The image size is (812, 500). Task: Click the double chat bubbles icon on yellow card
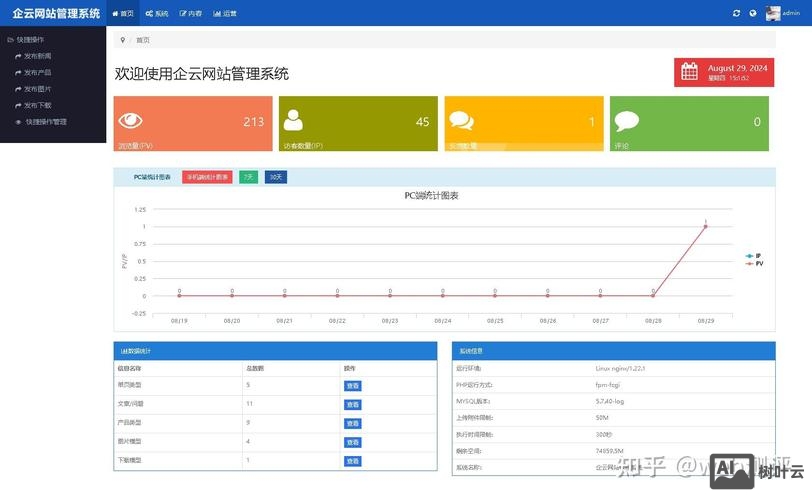click(x=461, y=121)
